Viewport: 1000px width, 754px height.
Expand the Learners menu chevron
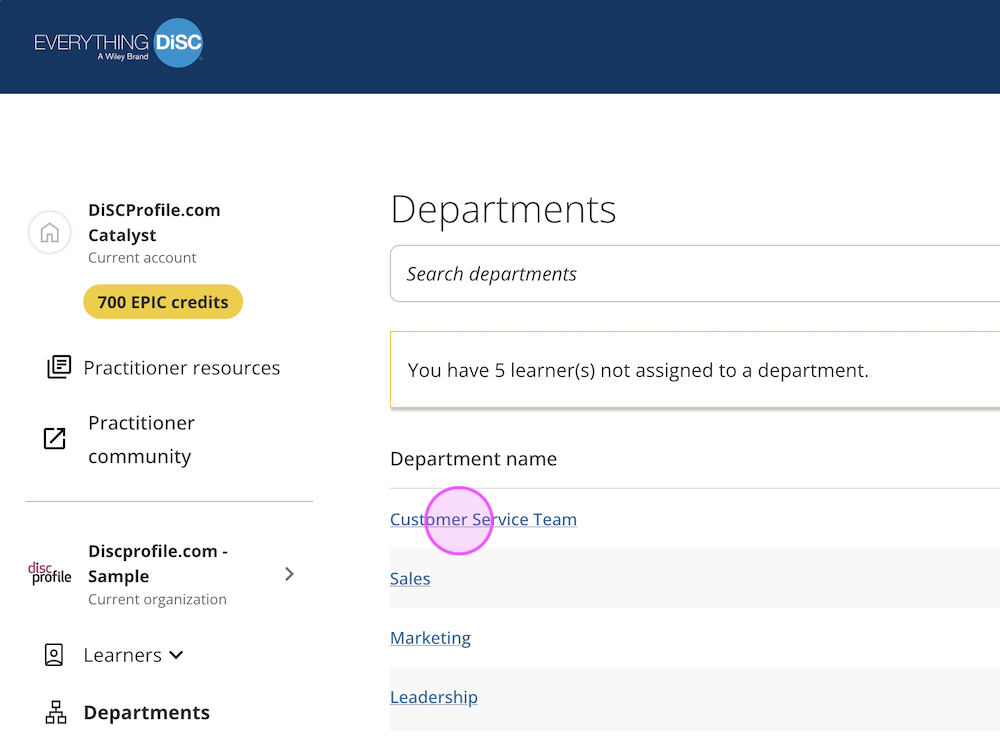[177, 655]
